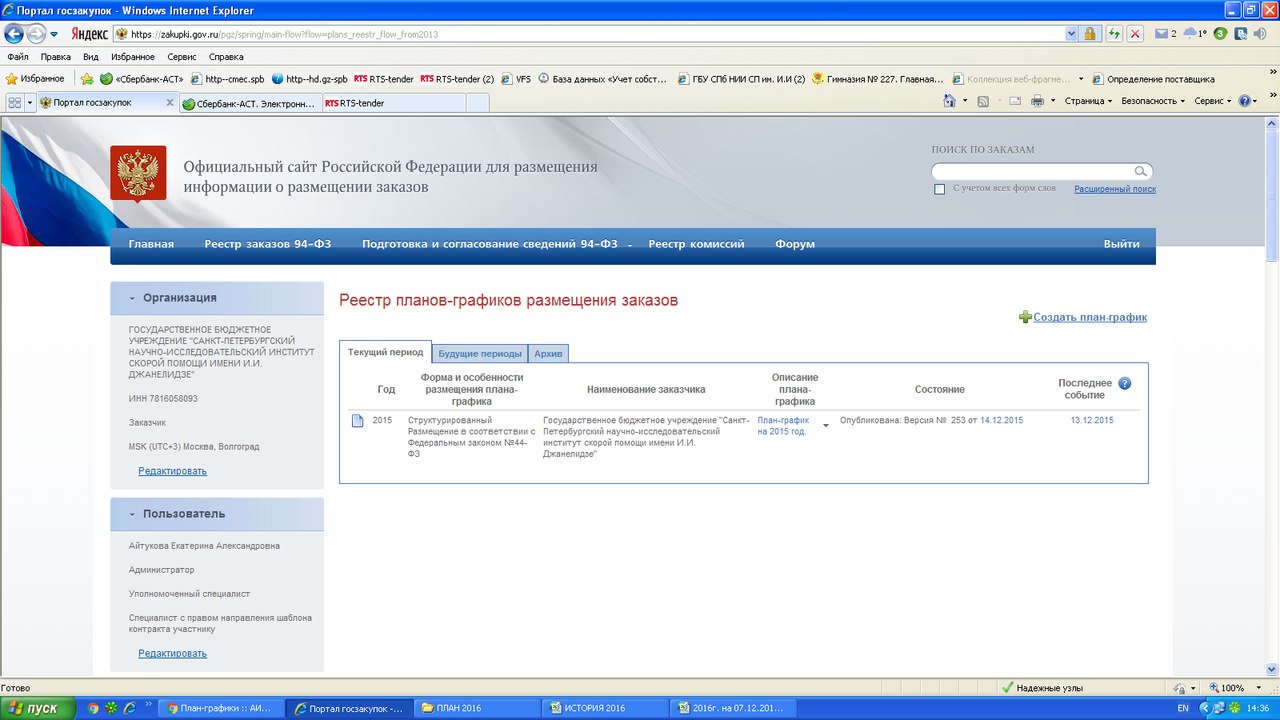Click the Read Mail icon in command bar
Screen dimensions: 1280x720
(x=1015, y=101)
